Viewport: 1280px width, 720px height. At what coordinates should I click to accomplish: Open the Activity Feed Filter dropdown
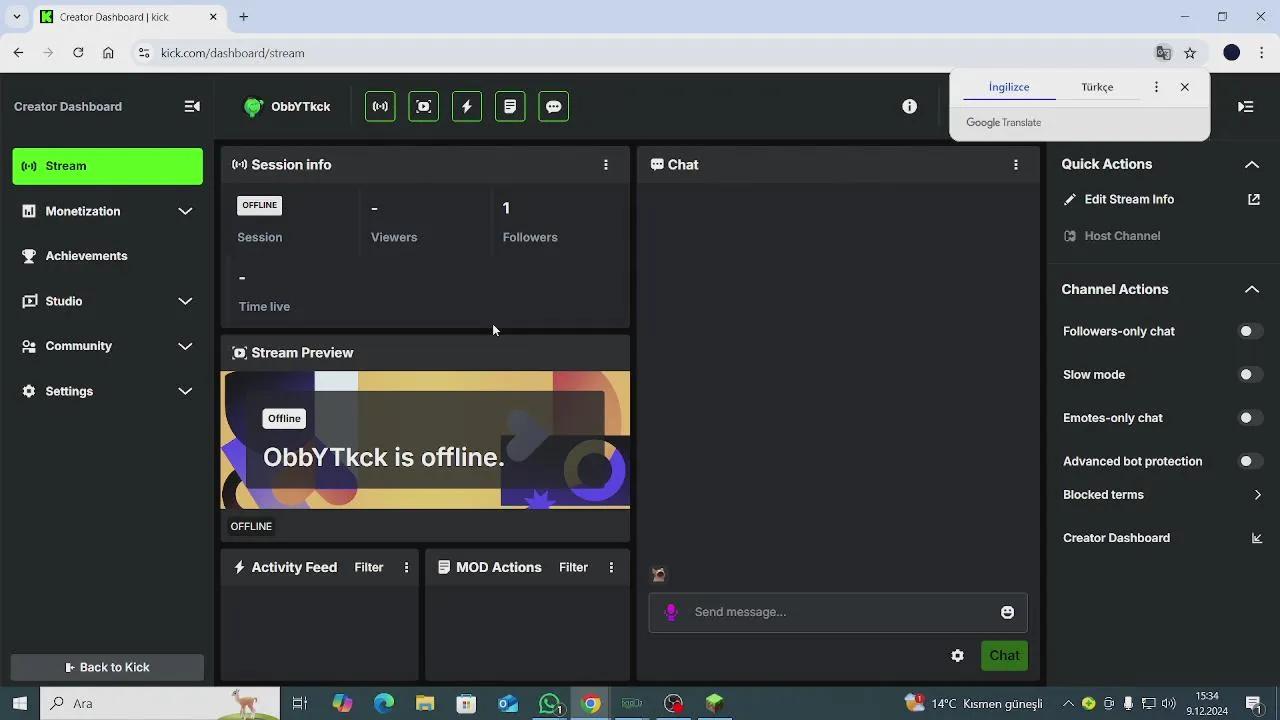point(369,567)
